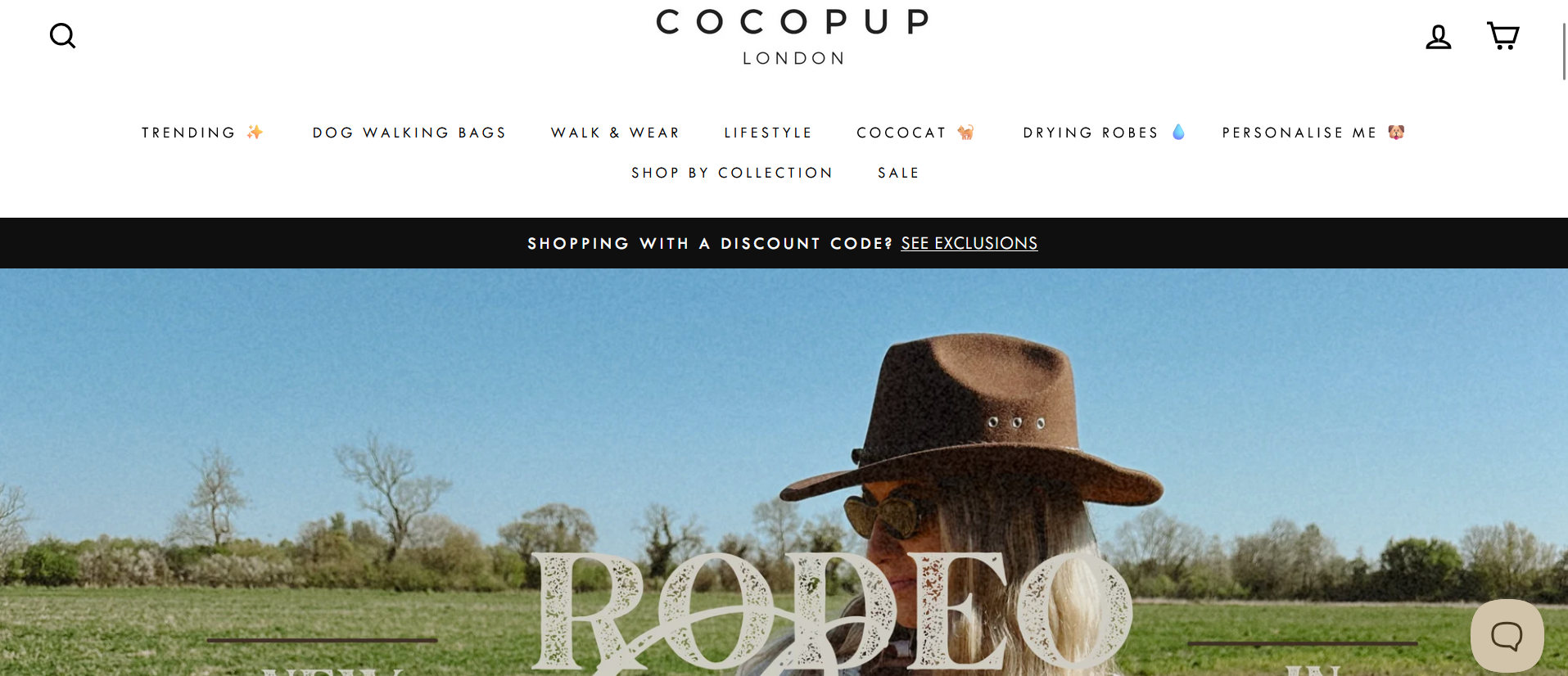Open the Walk & Wear menu
This screenshot has width=1568, height=676.
[x=616, y=133]
